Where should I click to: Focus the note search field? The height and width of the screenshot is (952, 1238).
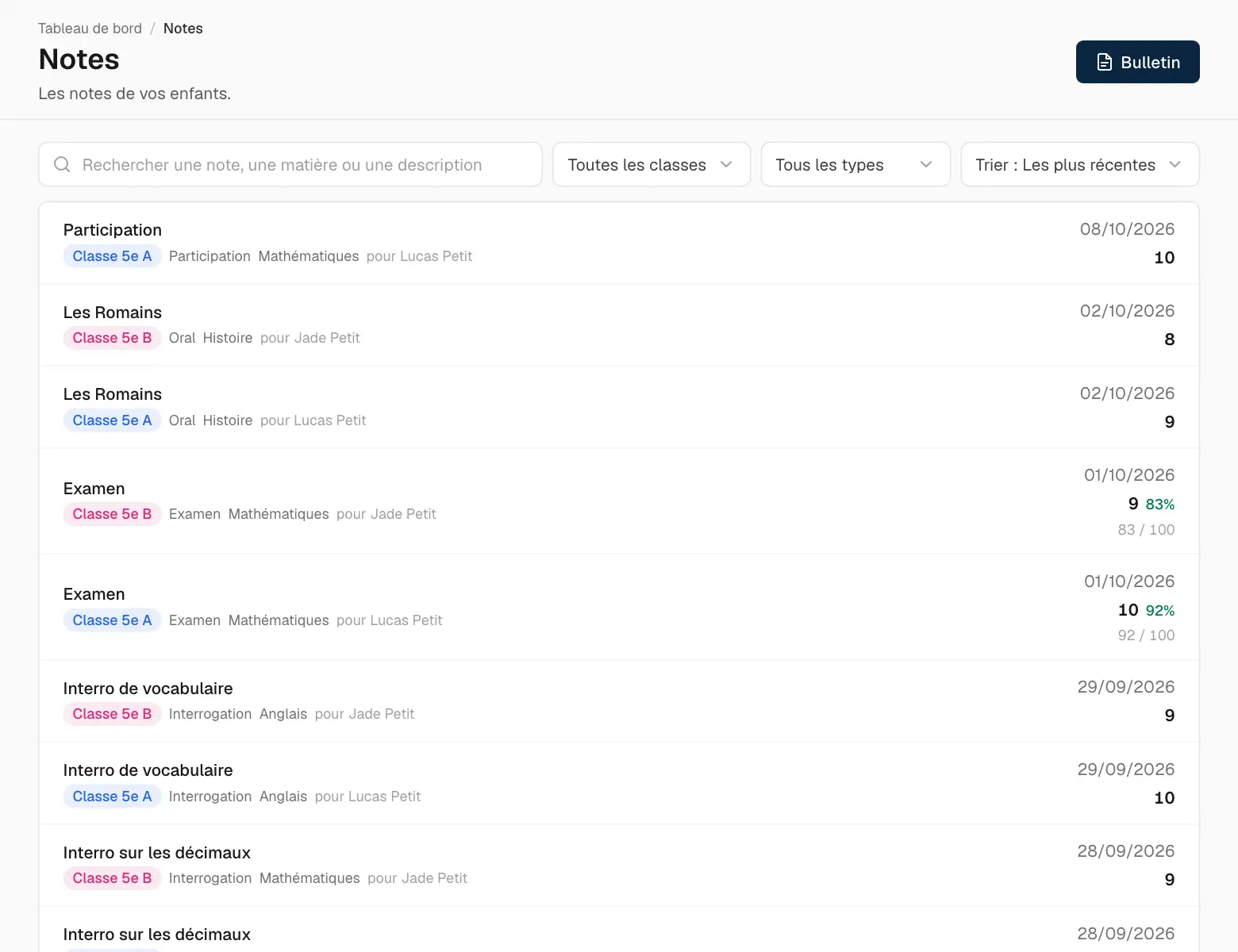pos(290,164)
